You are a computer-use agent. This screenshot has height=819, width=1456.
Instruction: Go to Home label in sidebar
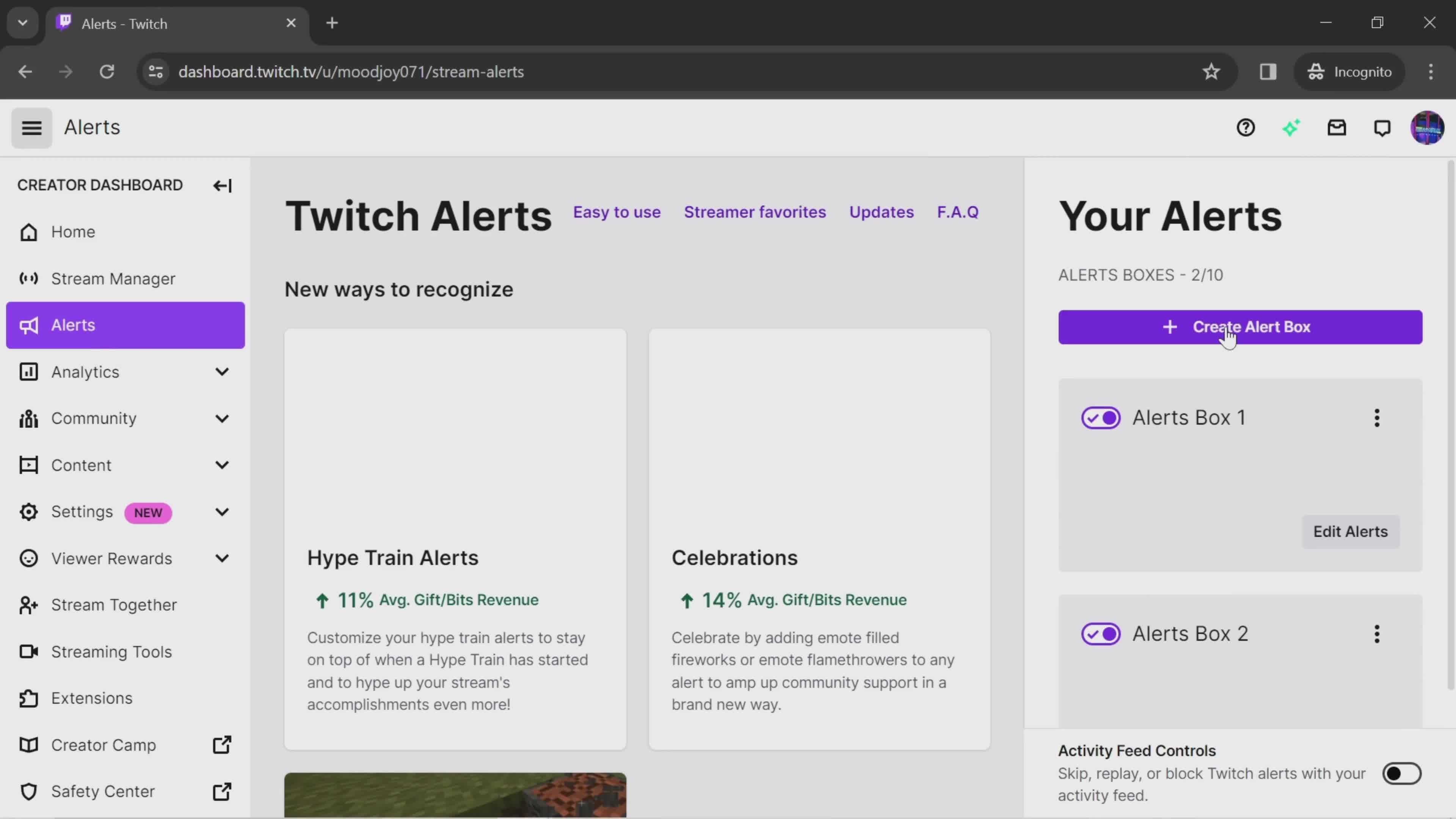pyautogui.click(x=73, y=232)
